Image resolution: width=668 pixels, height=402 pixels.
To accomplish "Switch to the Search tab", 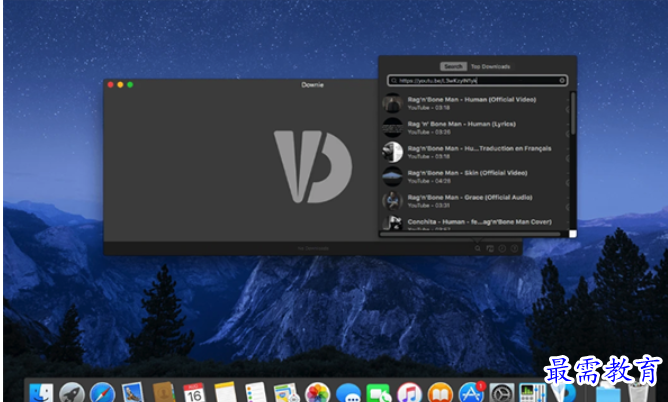I will (453, 66).
